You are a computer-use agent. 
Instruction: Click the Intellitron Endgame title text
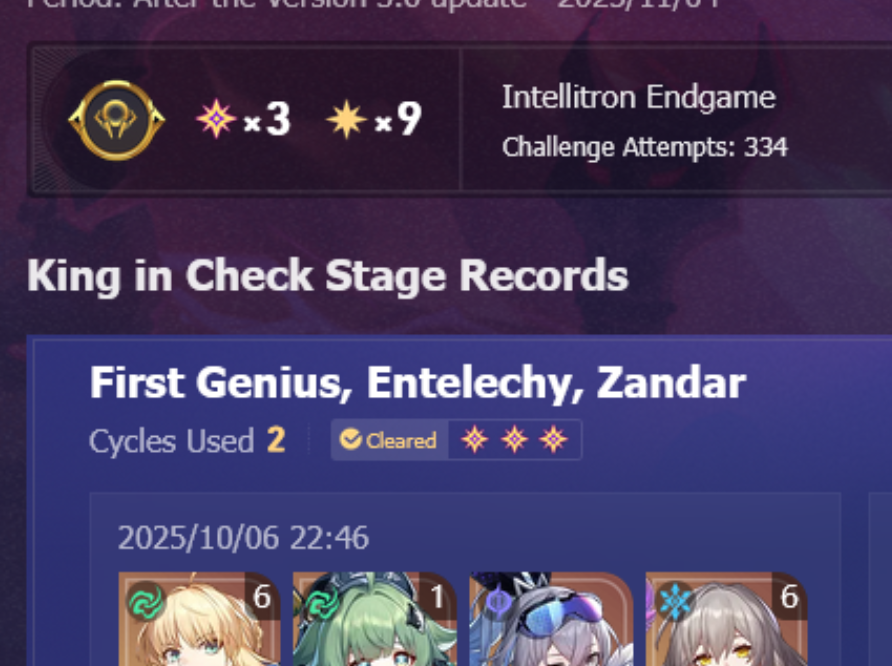click(x=639, y=98)
